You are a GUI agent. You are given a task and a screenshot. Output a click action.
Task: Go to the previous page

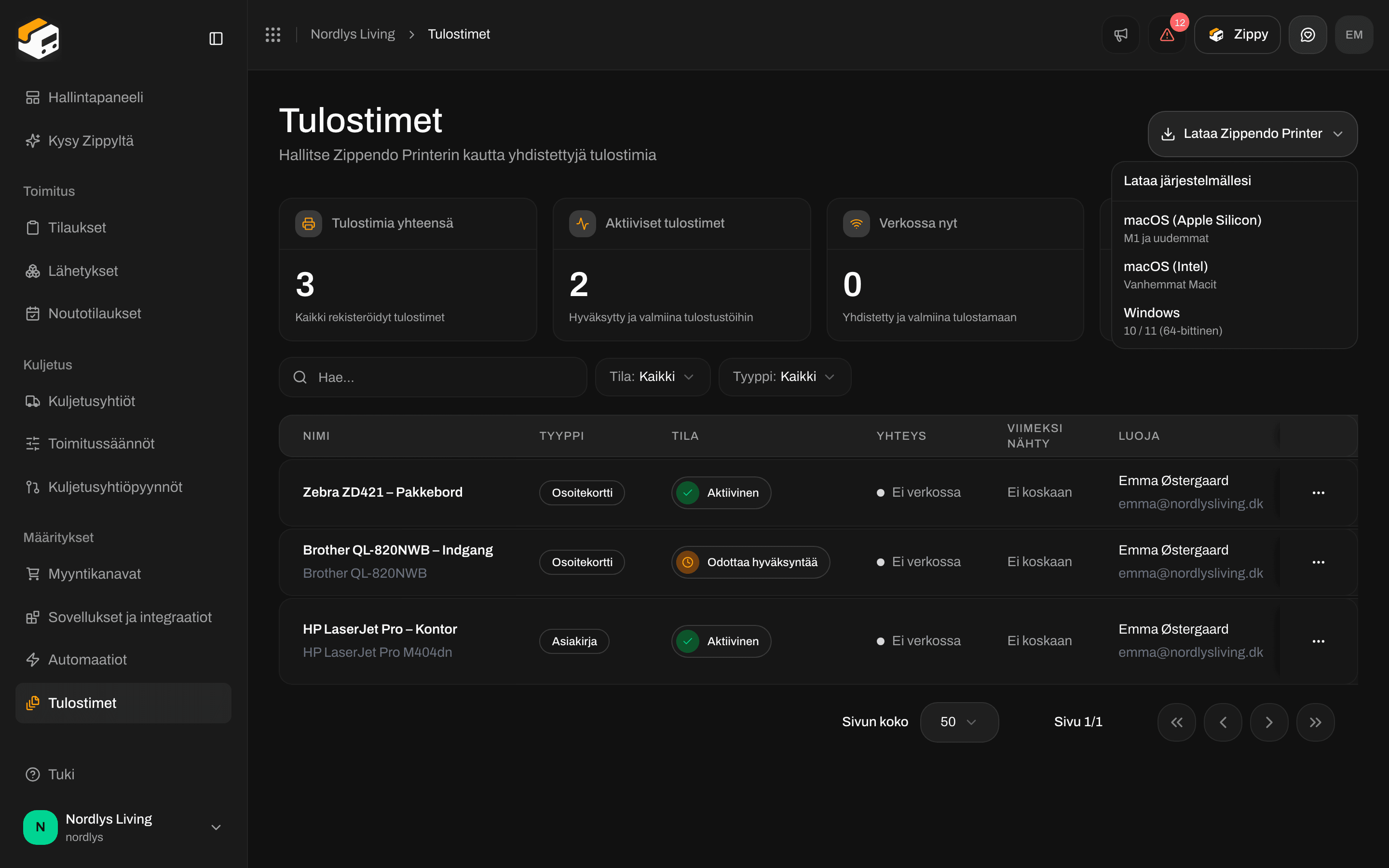pyautogui.click(x=1223, y=722)
